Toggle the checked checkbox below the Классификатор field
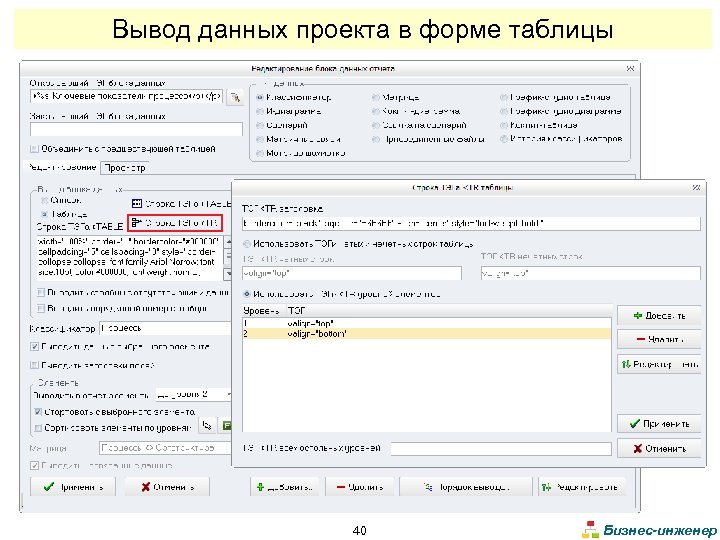This screenshot has width=720, height=540. pos(34,347)
